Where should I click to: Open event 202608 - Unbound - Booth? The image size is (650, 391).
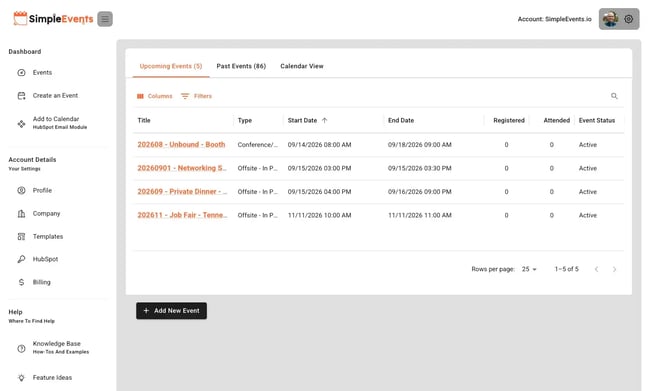(181, 144)
